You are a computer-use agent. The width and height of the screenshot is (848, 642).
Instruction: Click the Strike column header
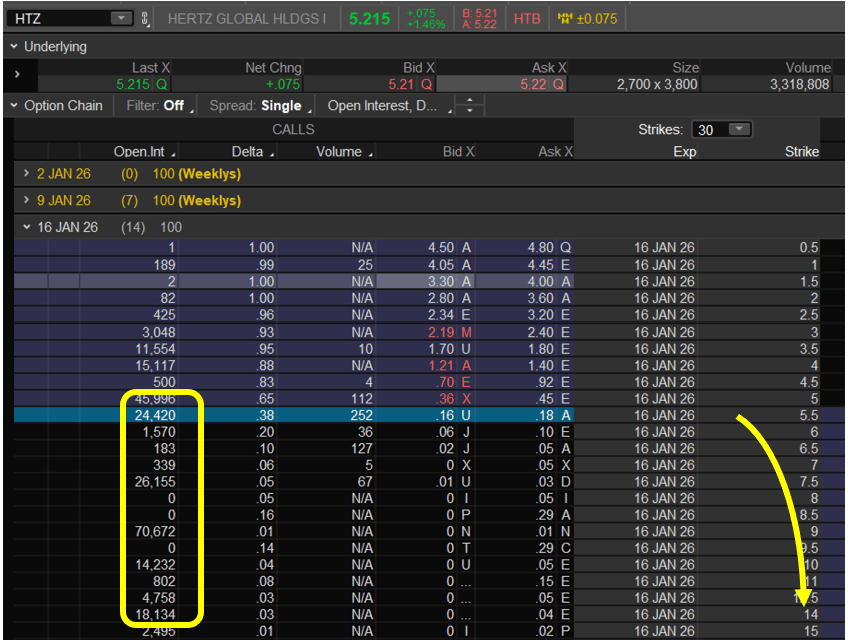[801, 151]
